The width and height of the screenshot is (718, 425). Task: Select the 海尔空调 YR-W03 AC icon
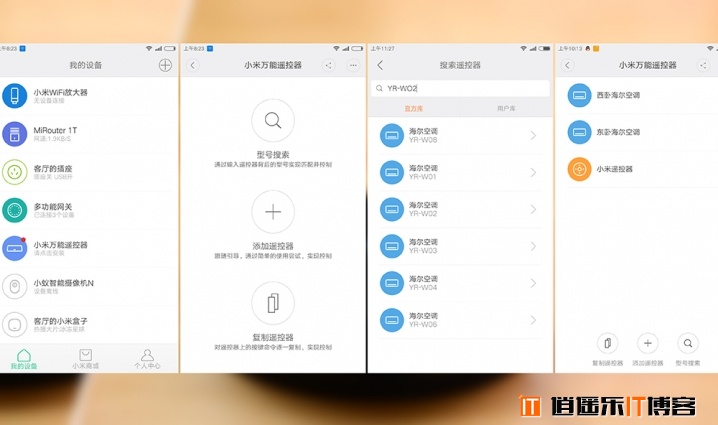click(392, 246)
